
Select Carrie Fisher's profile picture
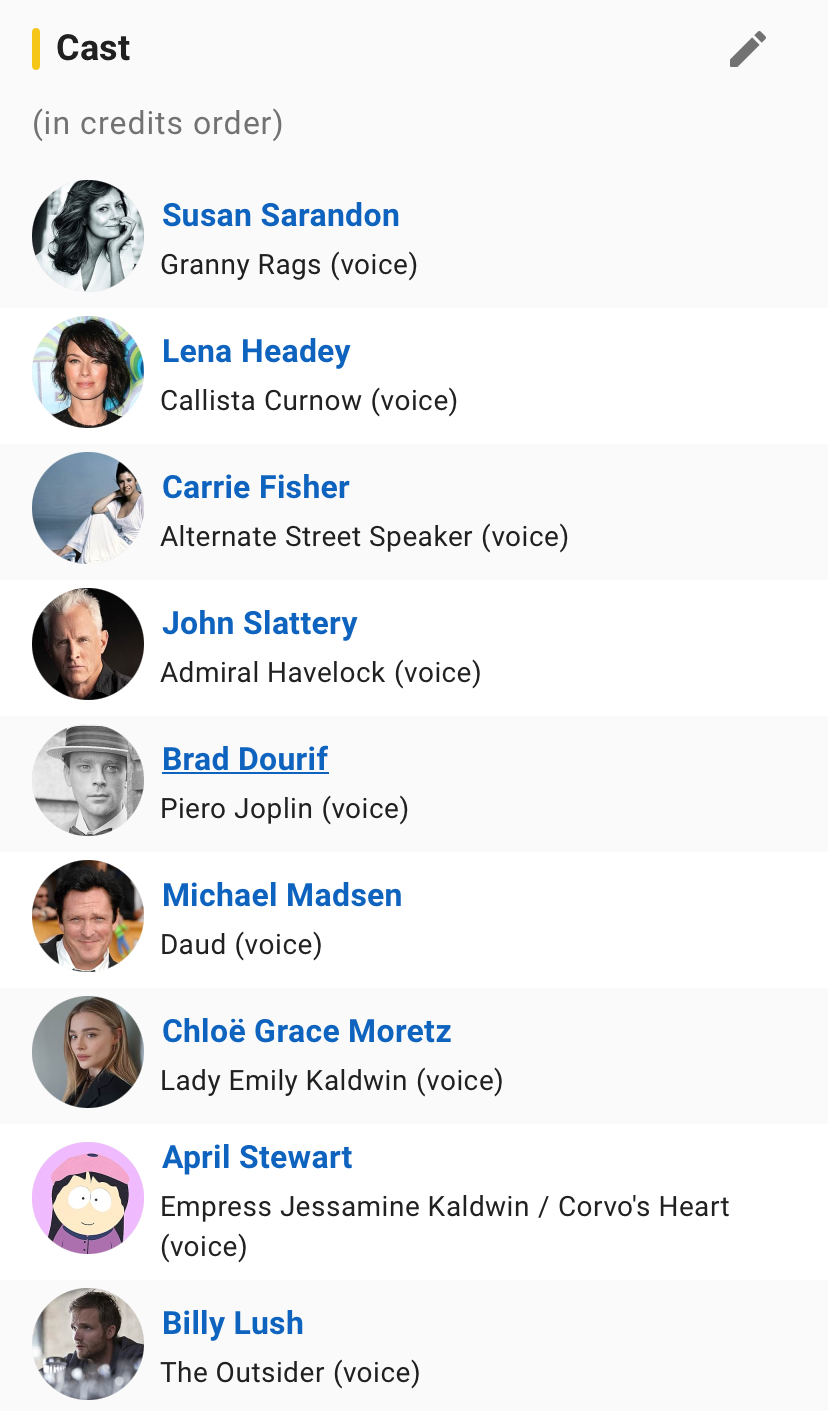[88, 508]
